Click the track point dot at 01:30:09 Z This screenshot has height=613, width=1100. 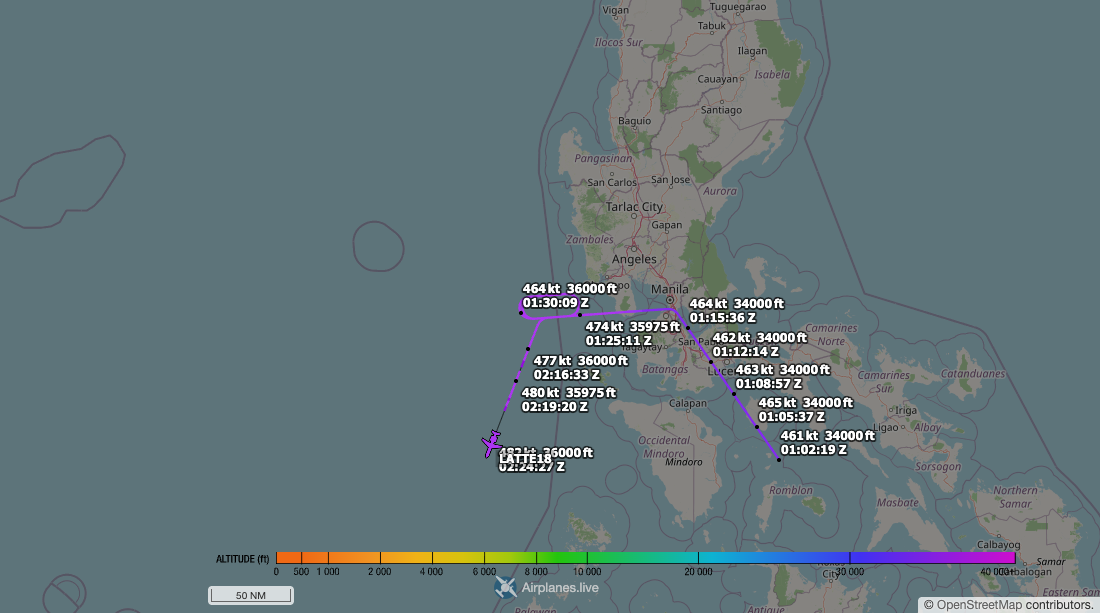point(521,313)
